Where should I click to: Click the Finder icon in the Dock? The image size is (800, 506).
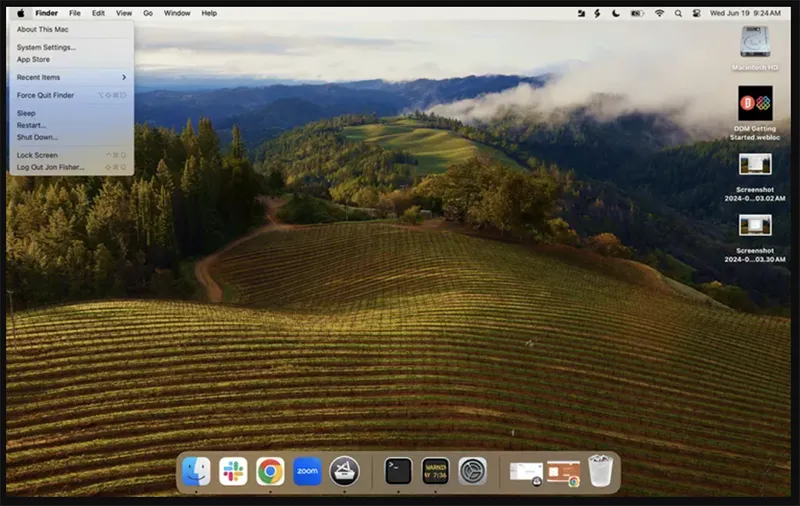tap(196, 471)
